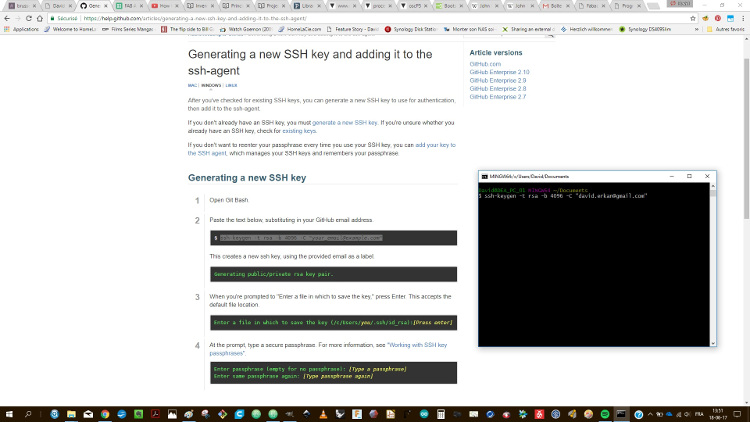Click the red extension icon in Chrome toolbar
Image resolution: width=750 pixels, height=422 pixels.
[718, 18]
